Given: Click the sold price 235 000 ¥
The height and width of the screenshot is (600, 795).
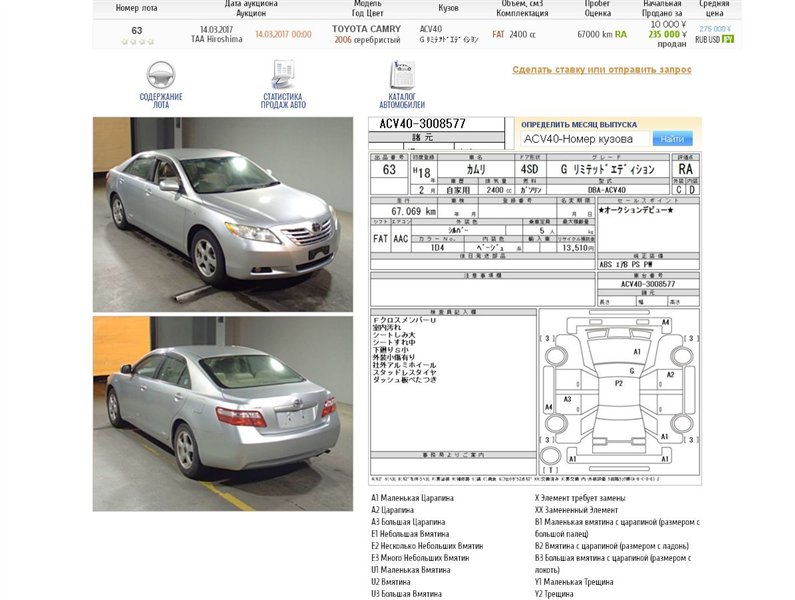Looking at the screenshot, I should pos(668,34).
